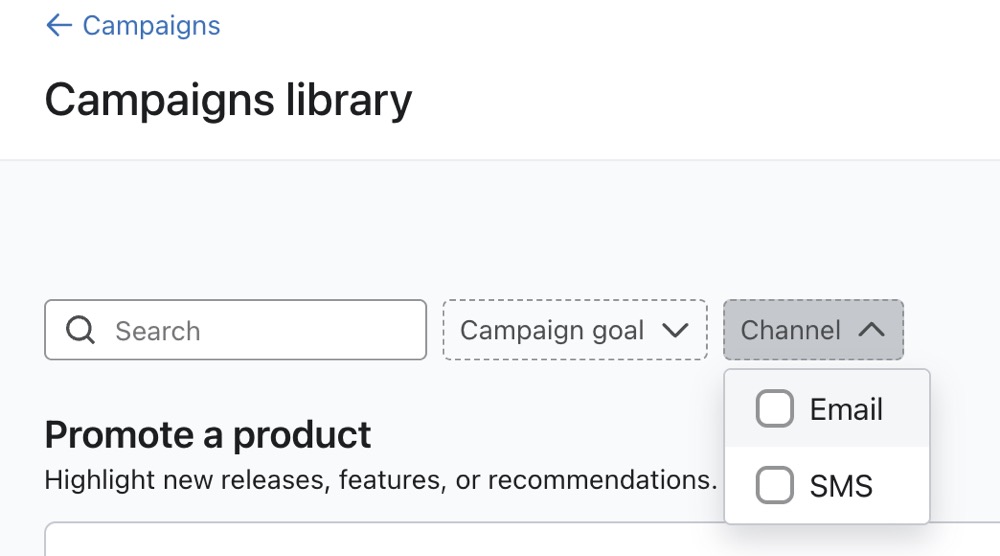This screenshot has height=556, width=1000.
Task: Click the back arrow icon
Action: [59, 26]
